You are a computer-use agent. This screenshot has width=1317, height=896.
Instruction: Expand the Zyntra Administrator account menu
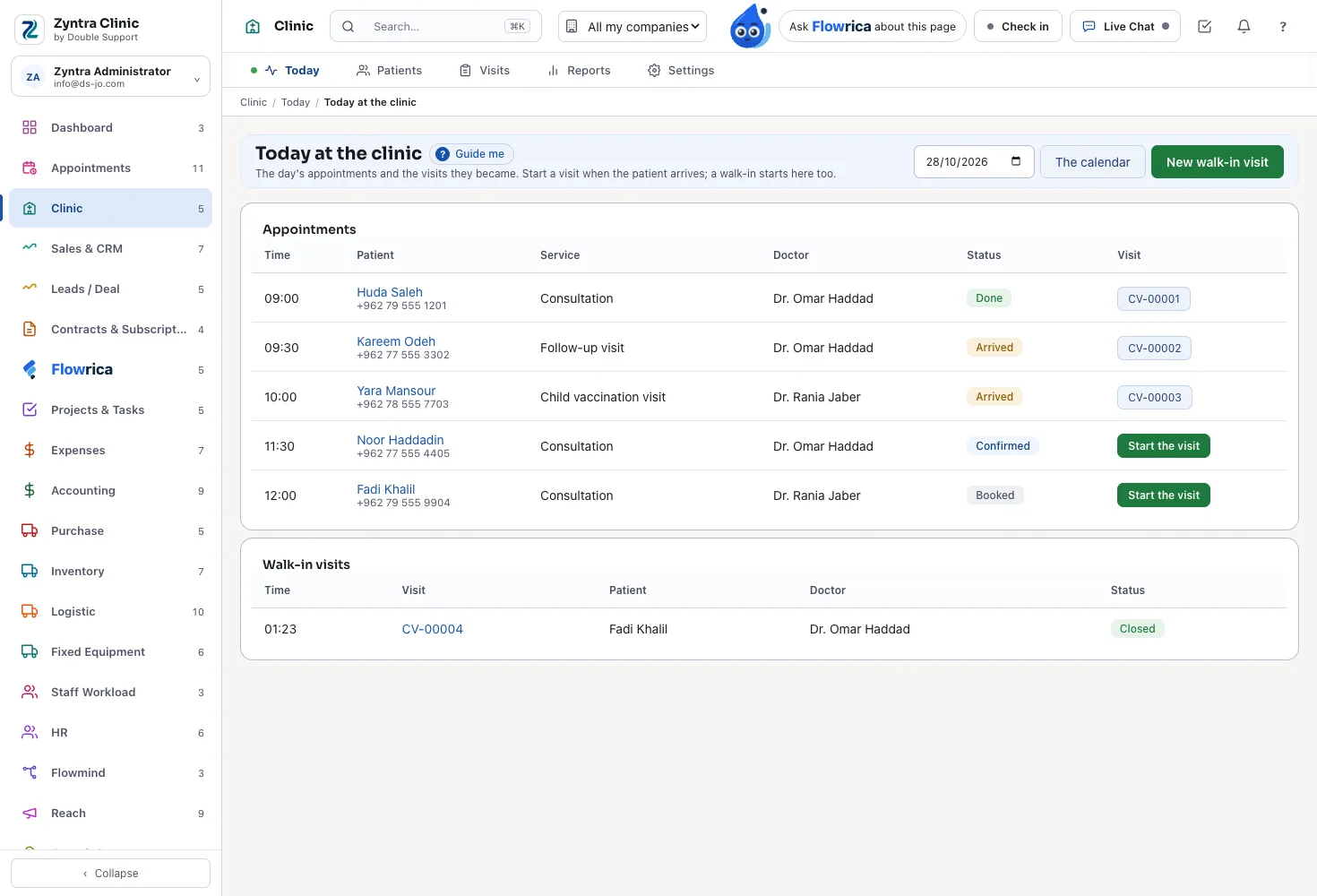pos(111,77)
